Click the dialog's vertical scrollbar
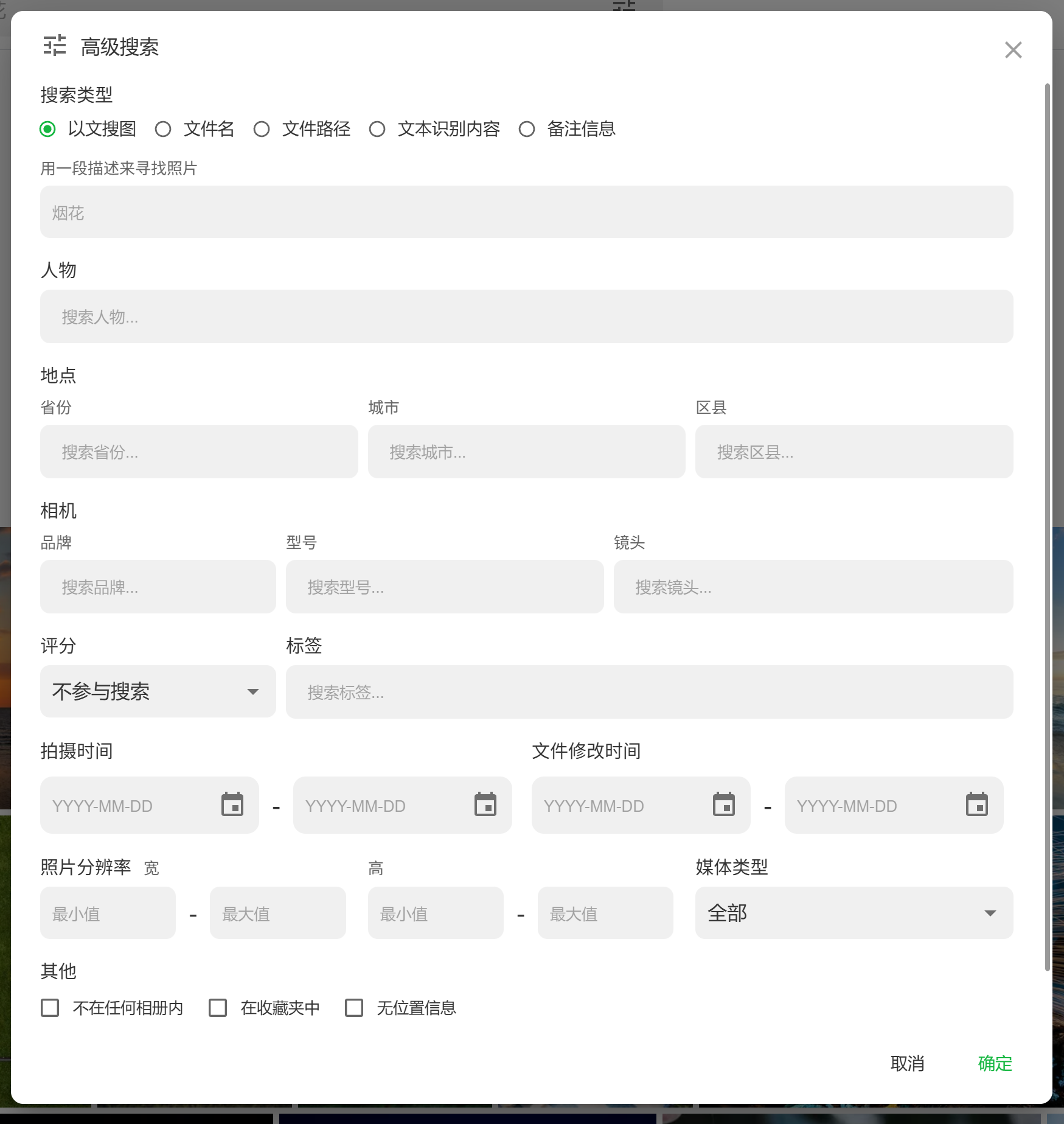The height and width of the screenshot is (1124, 1064). pos(1047,523)
